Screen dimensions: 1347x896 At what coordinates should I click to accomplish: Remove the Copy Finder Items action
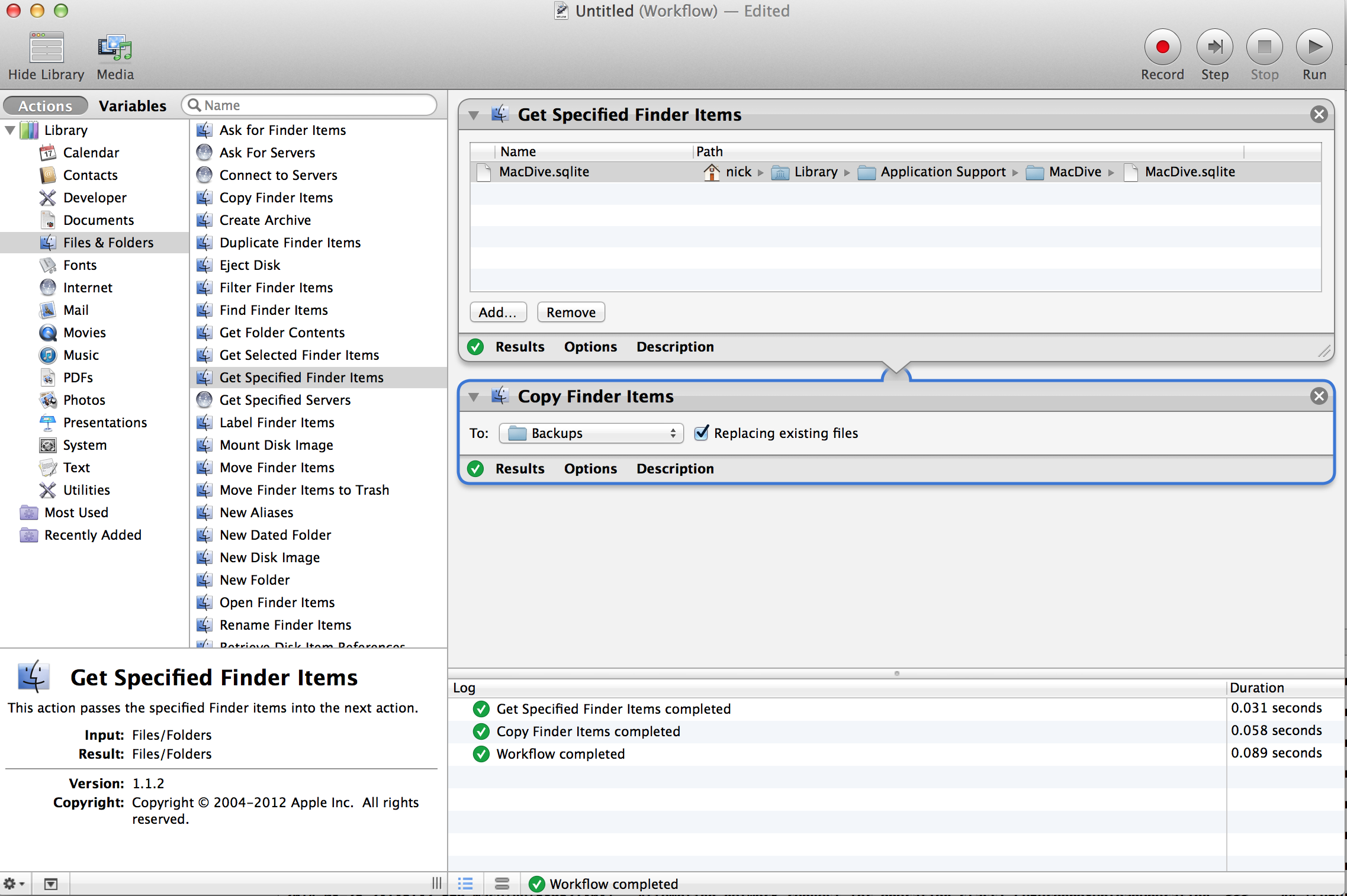1319,396
